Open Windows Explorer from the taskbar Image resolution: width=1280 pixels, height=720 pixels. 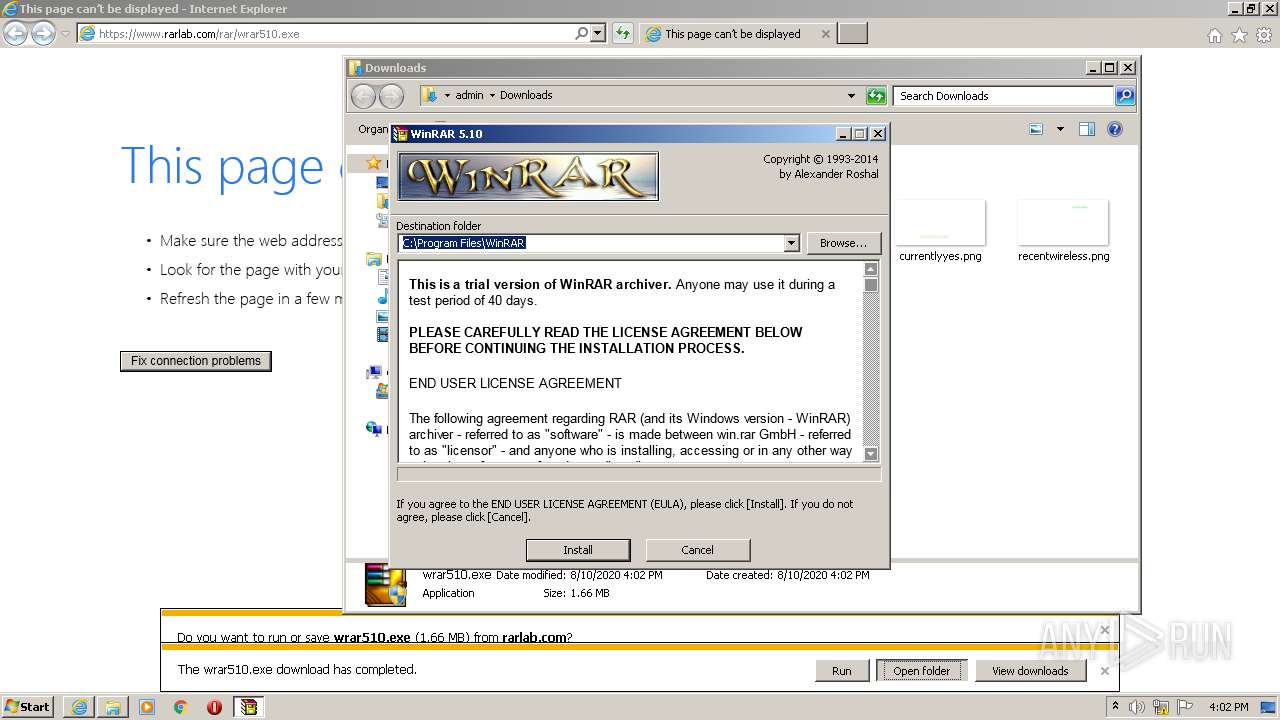(113, 707)
